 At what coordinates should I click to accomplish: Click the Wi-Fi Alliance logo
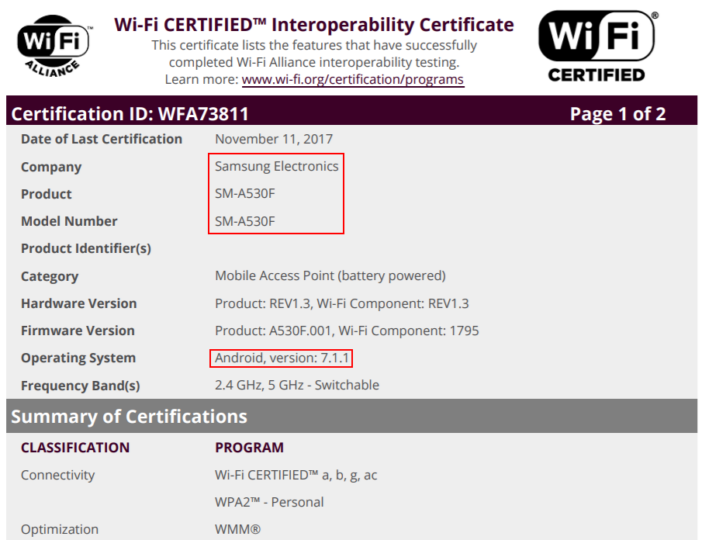click(53, 46)
